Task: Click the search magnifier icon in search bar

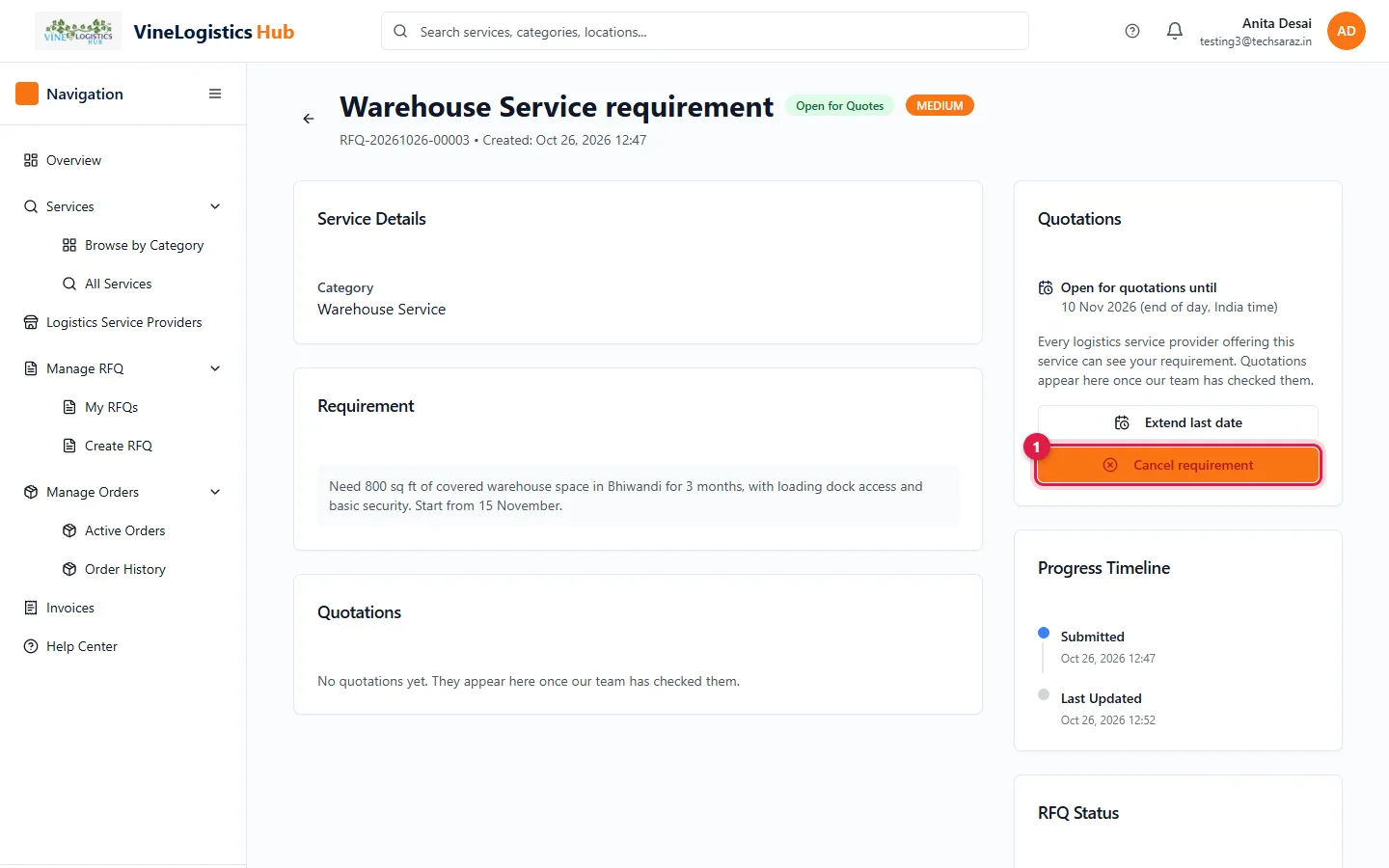Action: click(x=400, y=31)
